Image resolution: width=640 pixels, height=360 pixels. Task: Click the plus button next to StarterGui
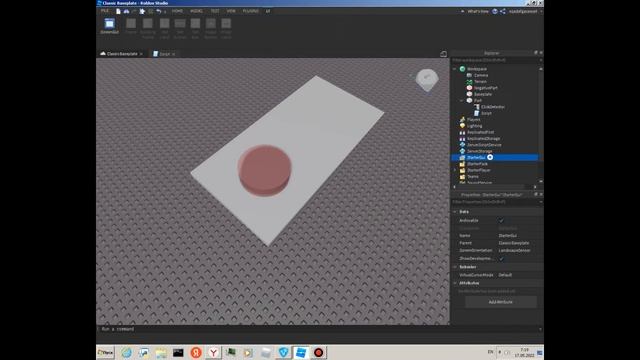coord(490,157)
